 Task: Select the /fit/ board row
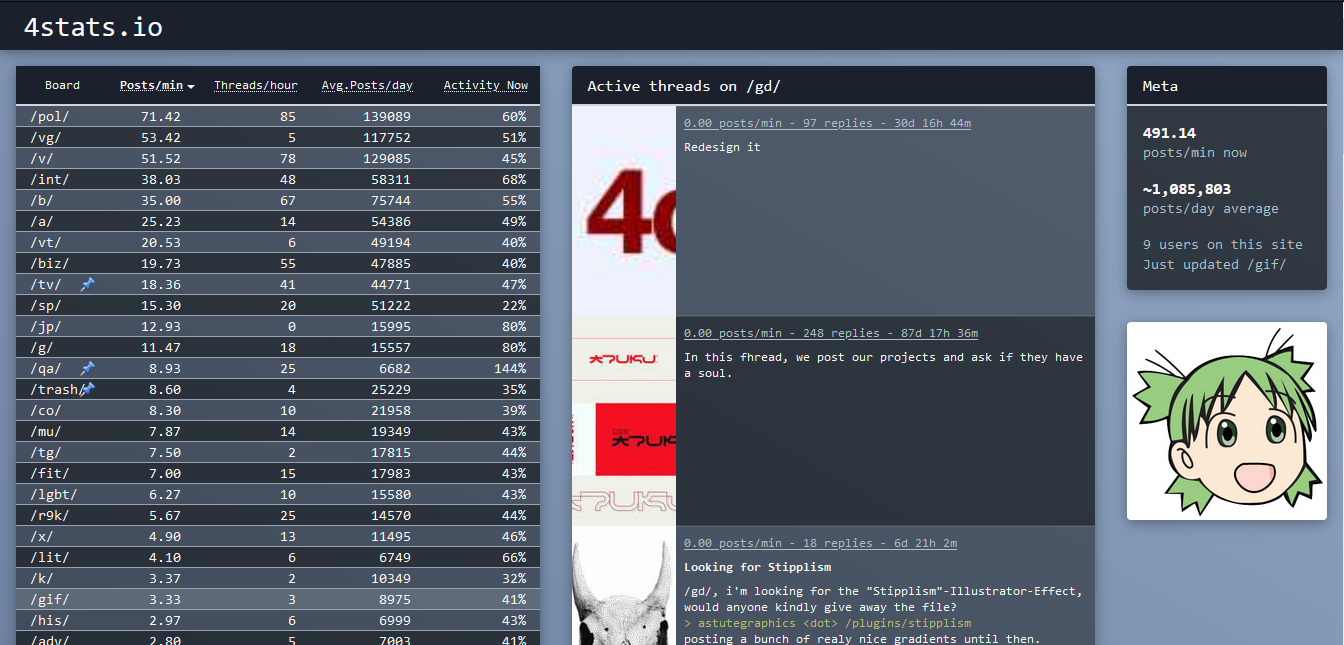tap(278, 474)
